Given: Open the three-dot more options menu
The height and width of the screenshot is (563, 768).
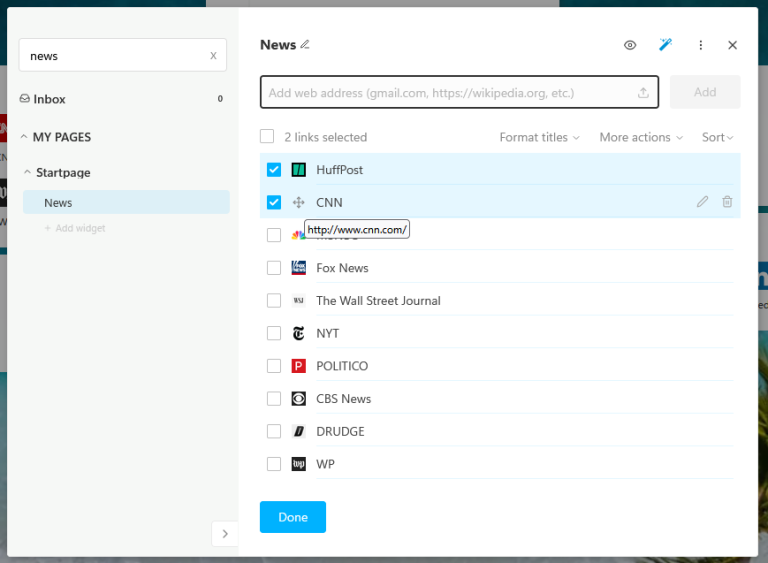Looking at the screenshot, I should click(700, 45).
